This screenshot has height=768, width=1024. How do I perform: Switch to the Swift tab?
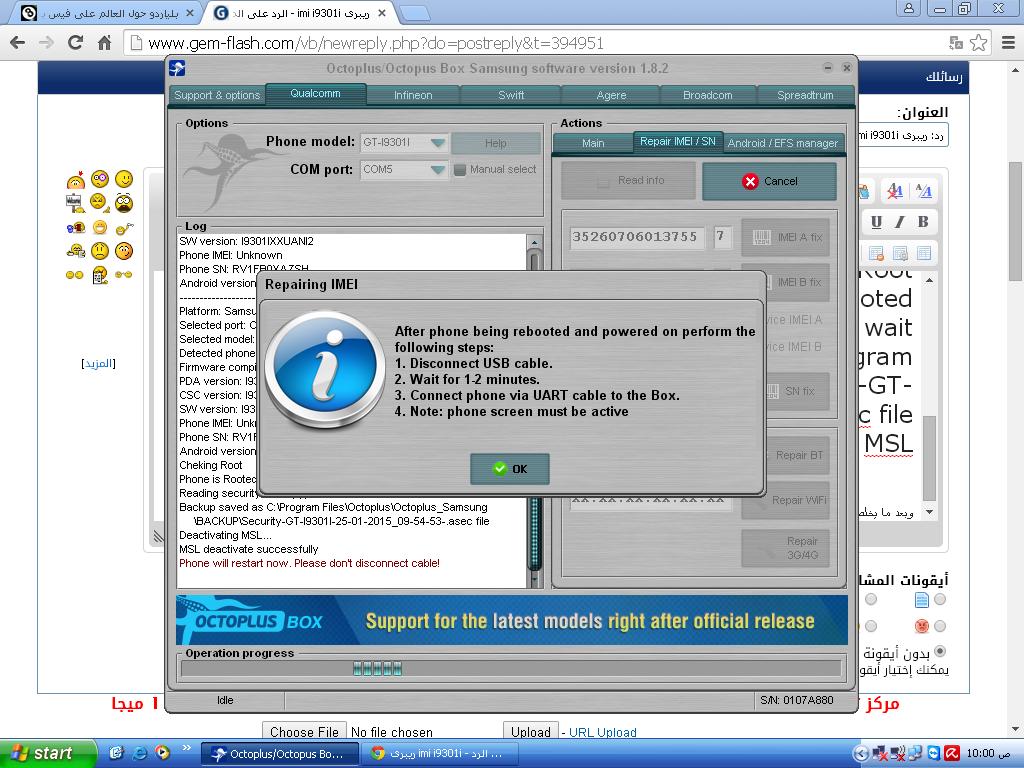click(511, 95)
